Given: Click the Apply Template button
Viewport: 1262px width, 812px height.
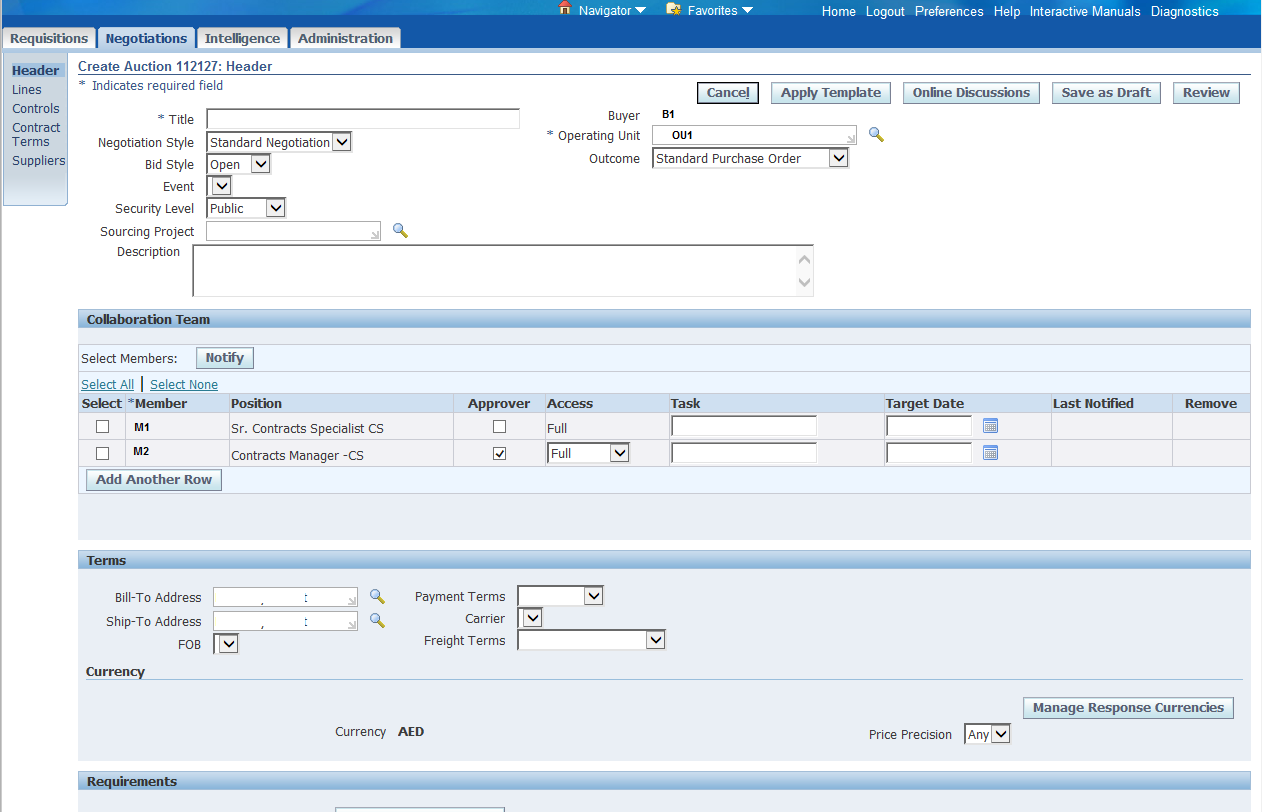Looking at the screenshot, I should coord(830,92).
